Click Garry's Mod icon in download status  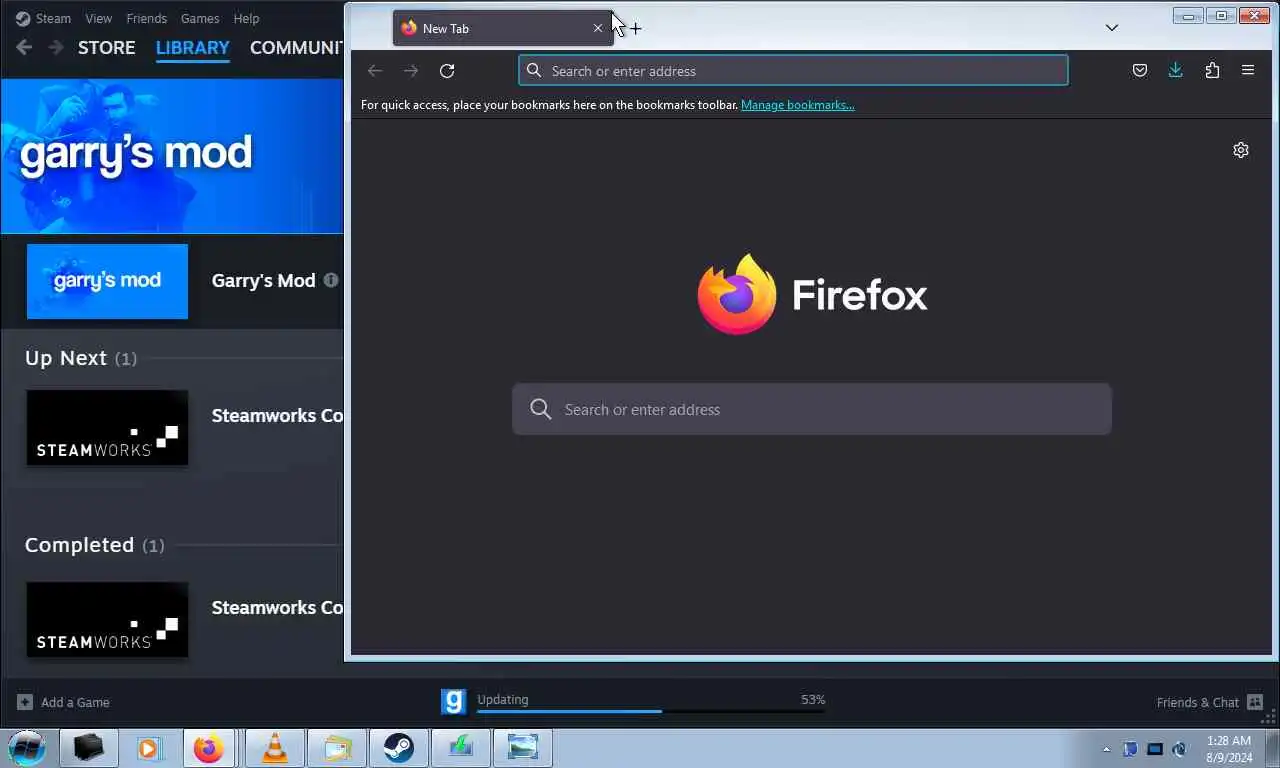tap(454, 702)
